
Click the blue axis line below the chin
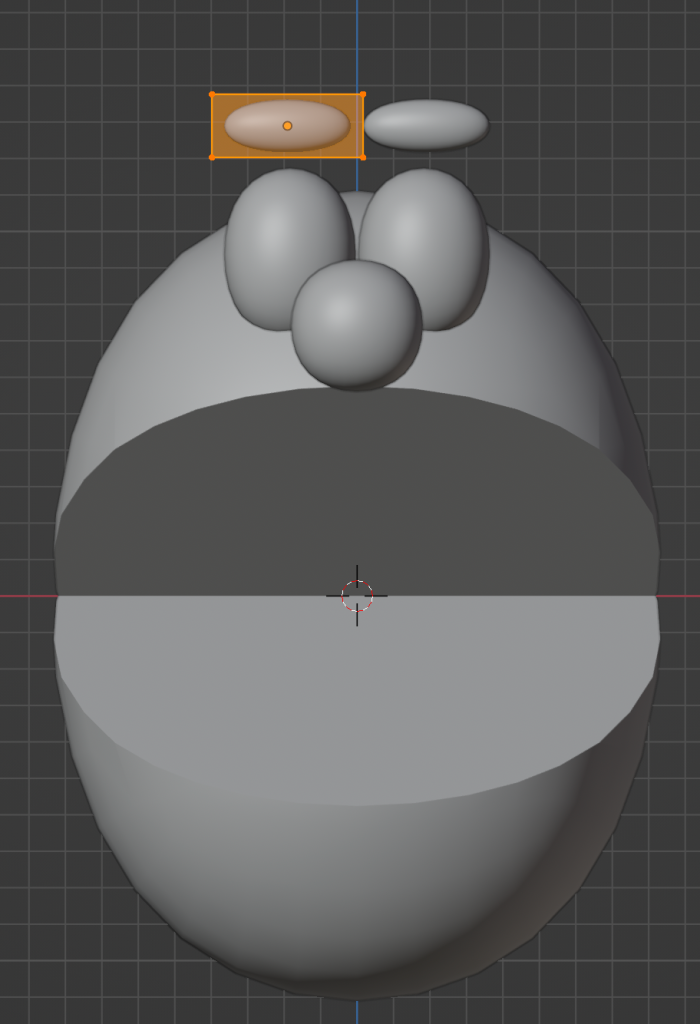[x=357, y=1010]
